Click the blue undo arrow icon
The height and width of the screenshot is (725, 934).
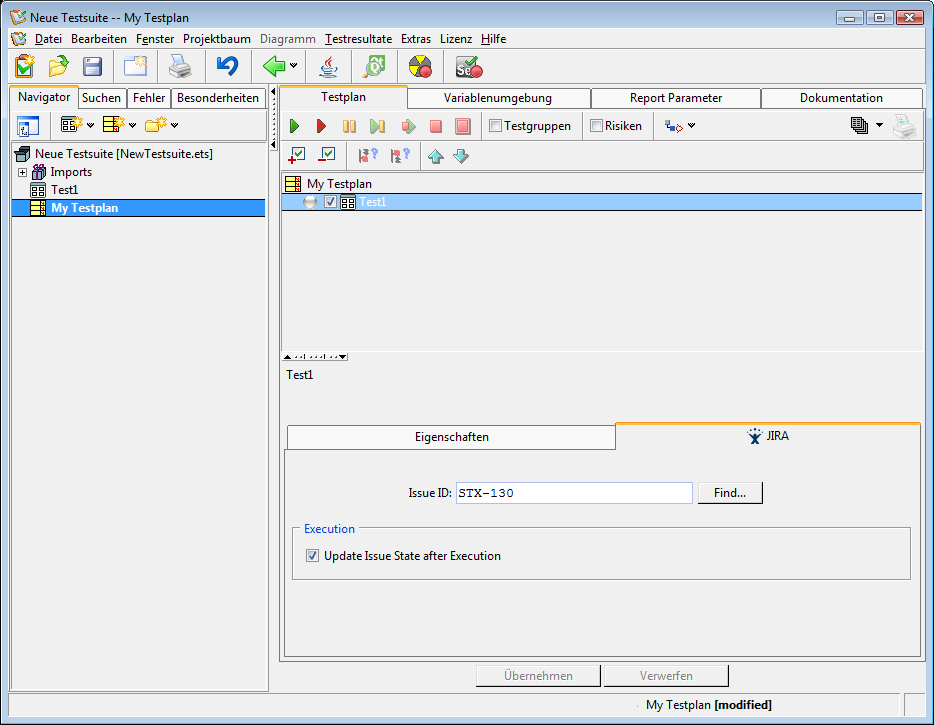(x=227, y=67)
